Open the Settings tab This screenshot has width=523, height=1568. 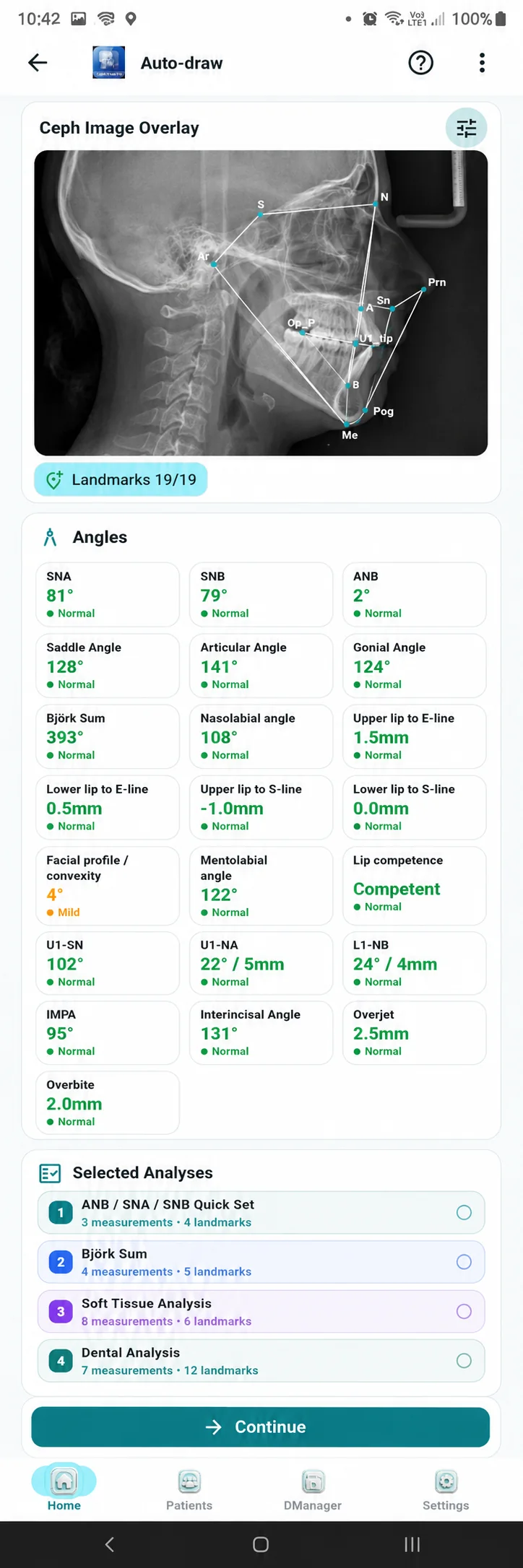446,1491
